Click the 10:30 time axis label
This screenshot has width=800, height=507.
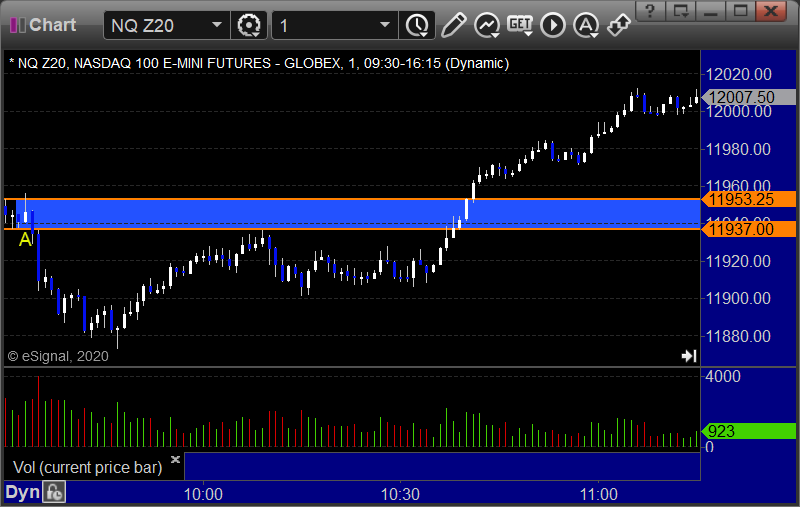pos(400,494)
